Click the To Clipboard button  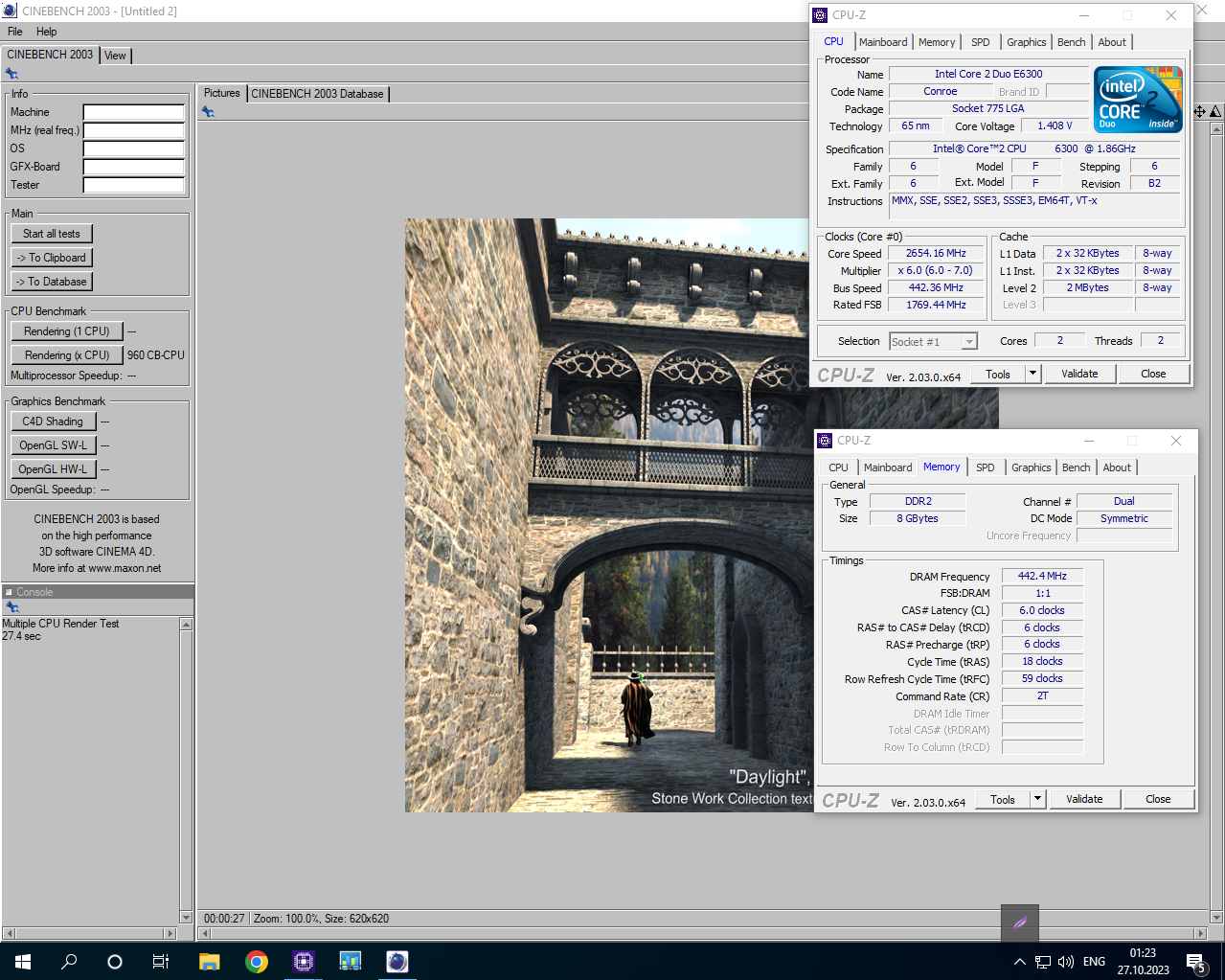pos(52,258)
